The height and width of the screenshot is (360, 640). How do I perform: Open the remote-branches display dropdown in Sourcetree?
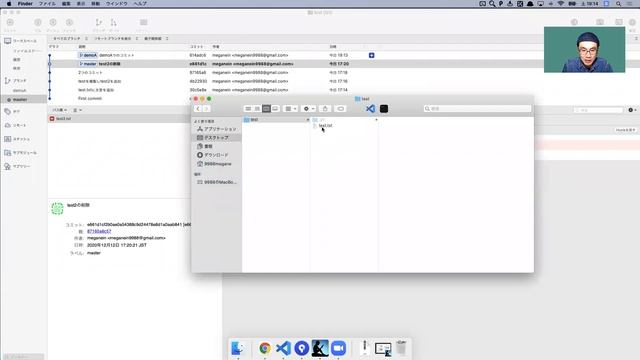pyautogui.click(x=116, y=38)
